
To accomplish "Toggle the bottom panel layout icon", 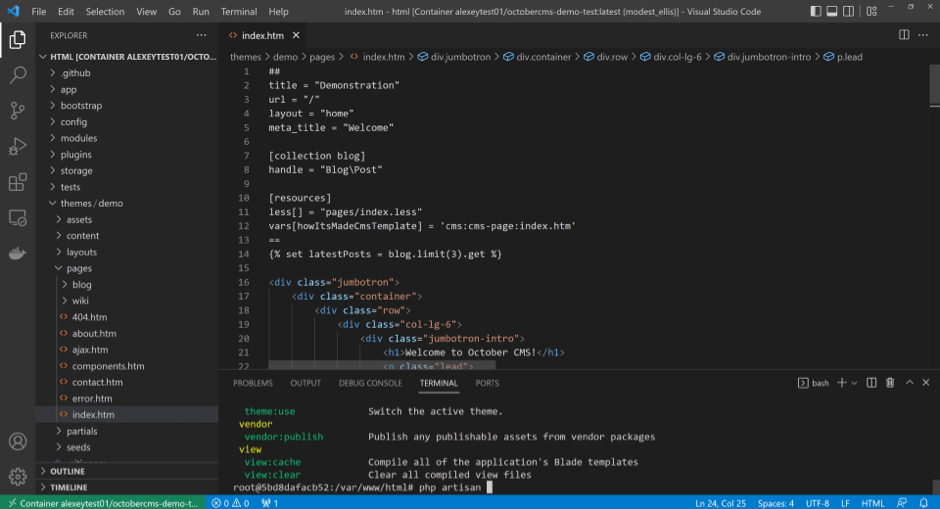I will [832, 11].
